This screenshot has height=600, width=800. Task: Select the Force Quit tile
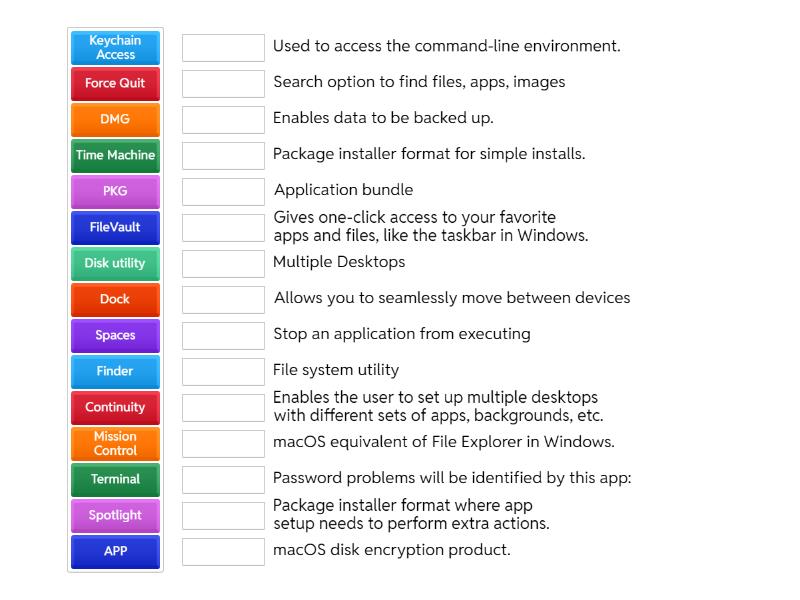pos(115,83)
